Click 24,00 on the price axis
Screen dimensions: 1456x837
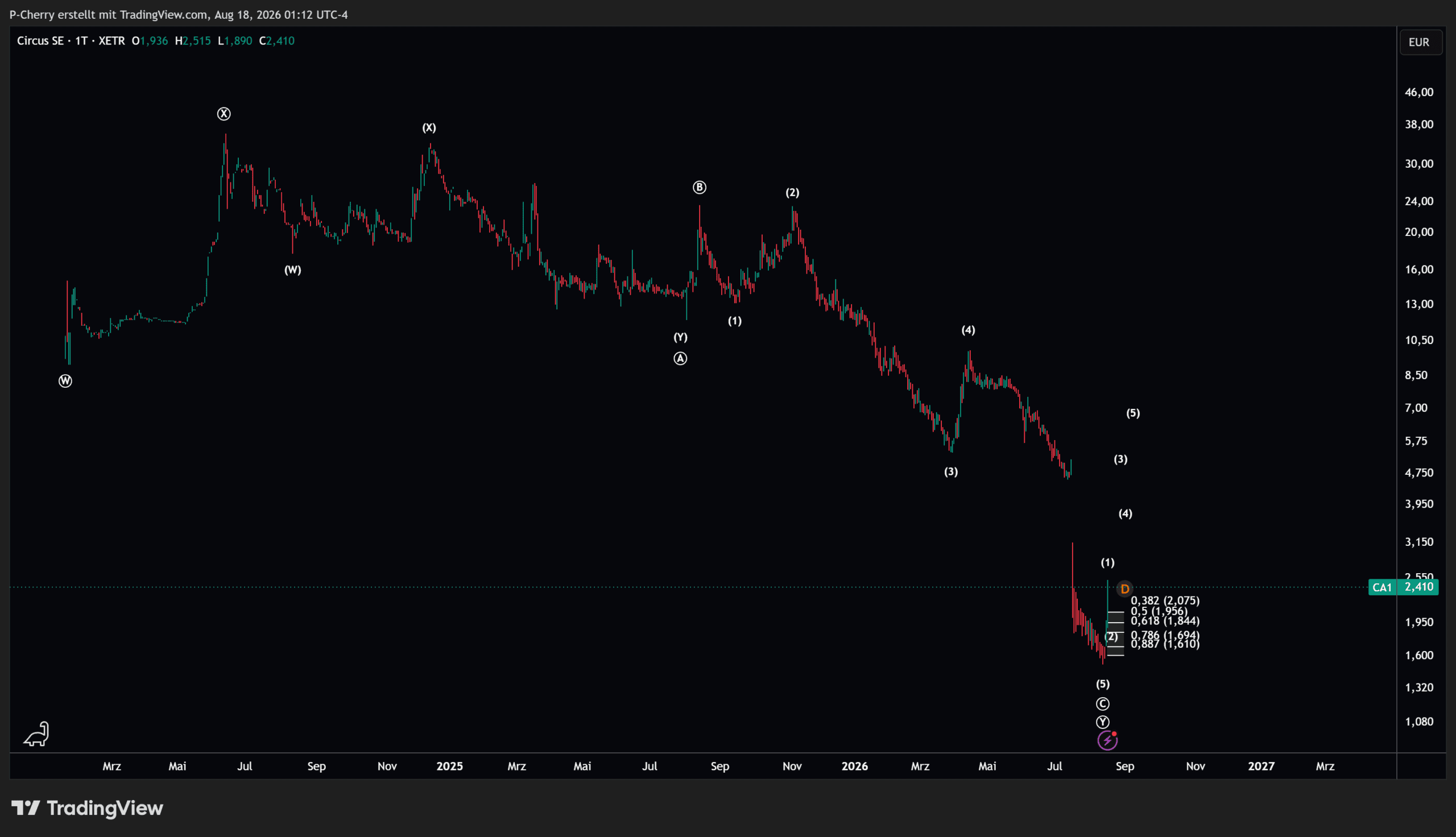coord(1418,201)
